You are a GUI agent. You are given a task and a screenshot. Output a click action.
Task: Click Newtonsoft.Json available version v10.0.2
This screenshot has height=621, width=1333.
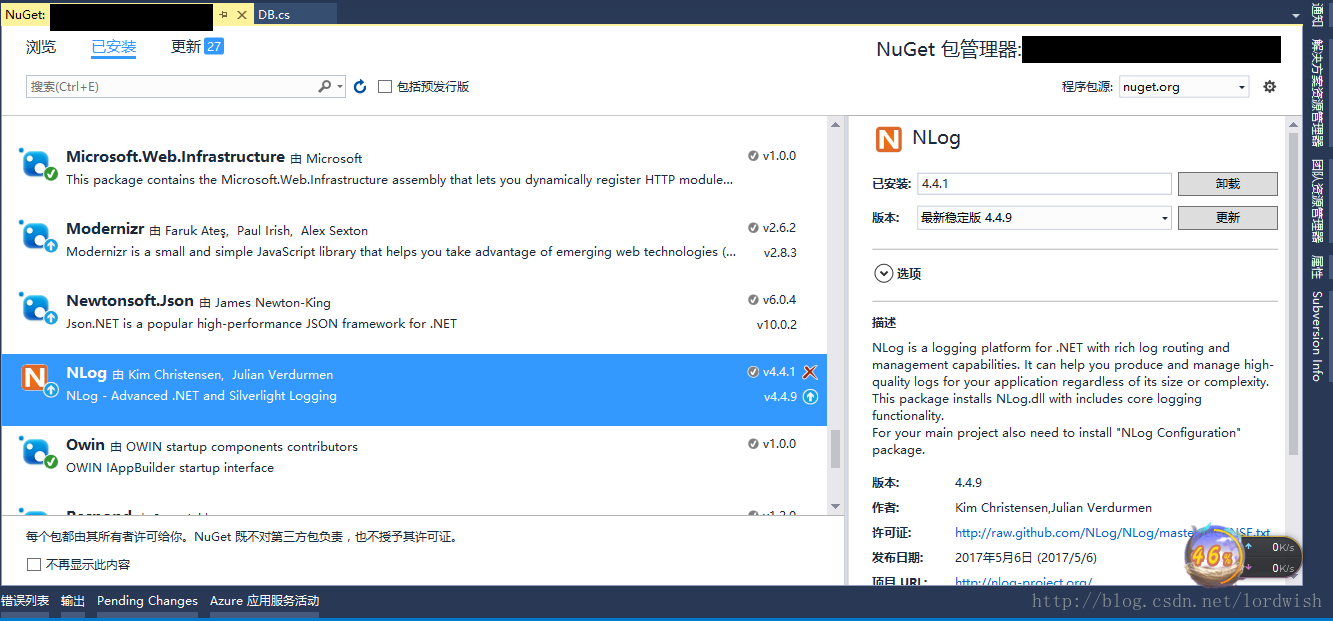(776, 324)
